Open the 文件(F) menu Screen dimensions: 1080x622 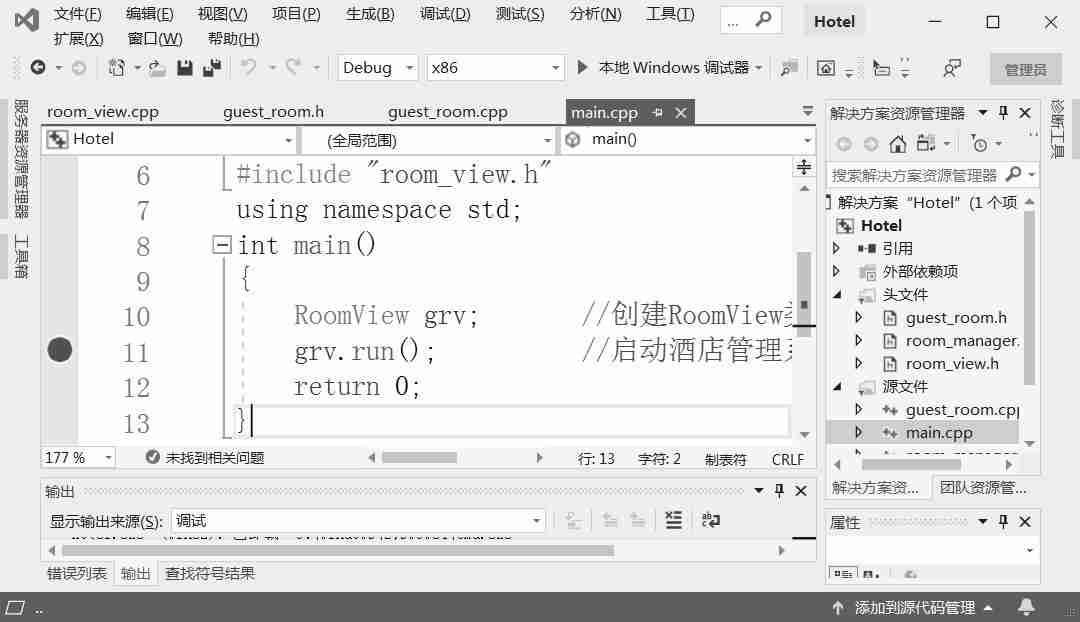pos(77,14)
